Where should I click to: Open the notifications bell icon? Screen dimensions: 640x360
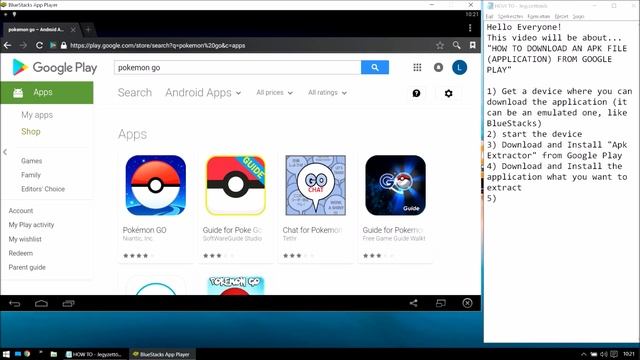click(x=438, y=67)
